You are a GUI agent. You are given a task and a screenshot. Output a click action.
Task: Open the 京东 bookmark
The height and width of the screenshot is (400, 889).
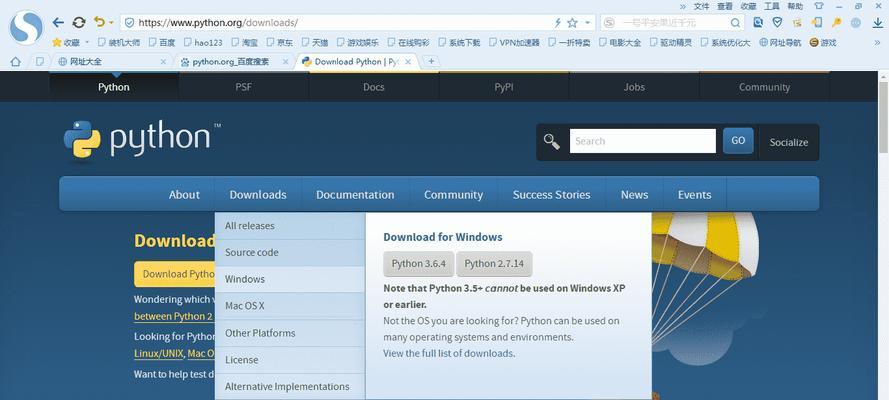280,42
